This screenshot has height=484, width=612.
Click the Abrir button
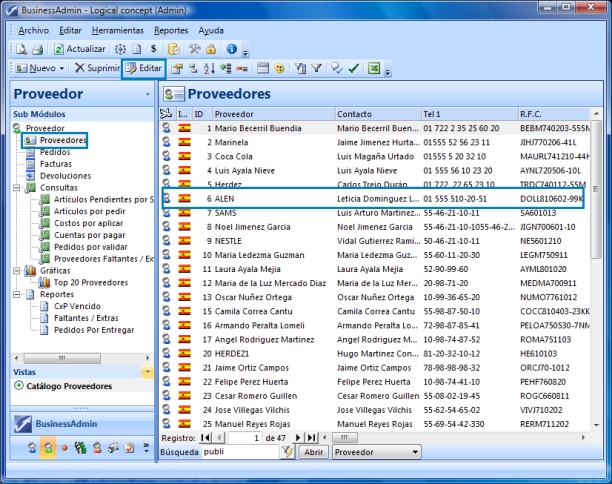(313, 452)
